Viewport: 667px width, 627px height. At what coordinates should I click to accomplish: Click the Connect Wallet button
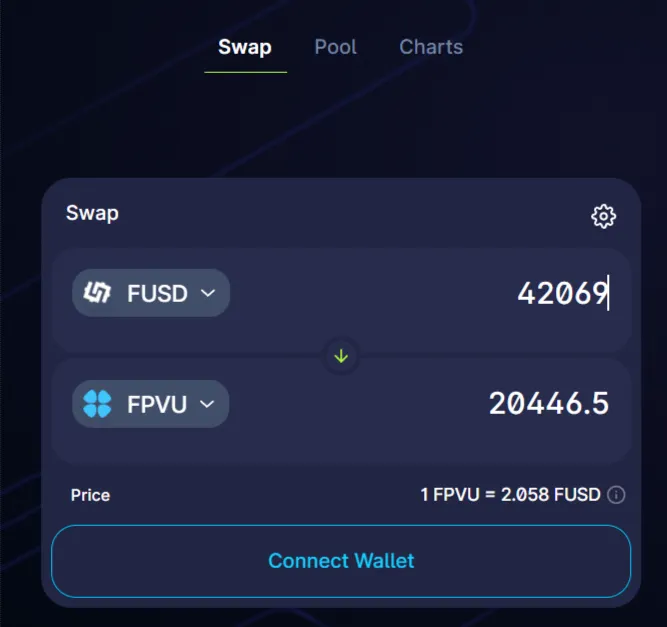point(341,561)
